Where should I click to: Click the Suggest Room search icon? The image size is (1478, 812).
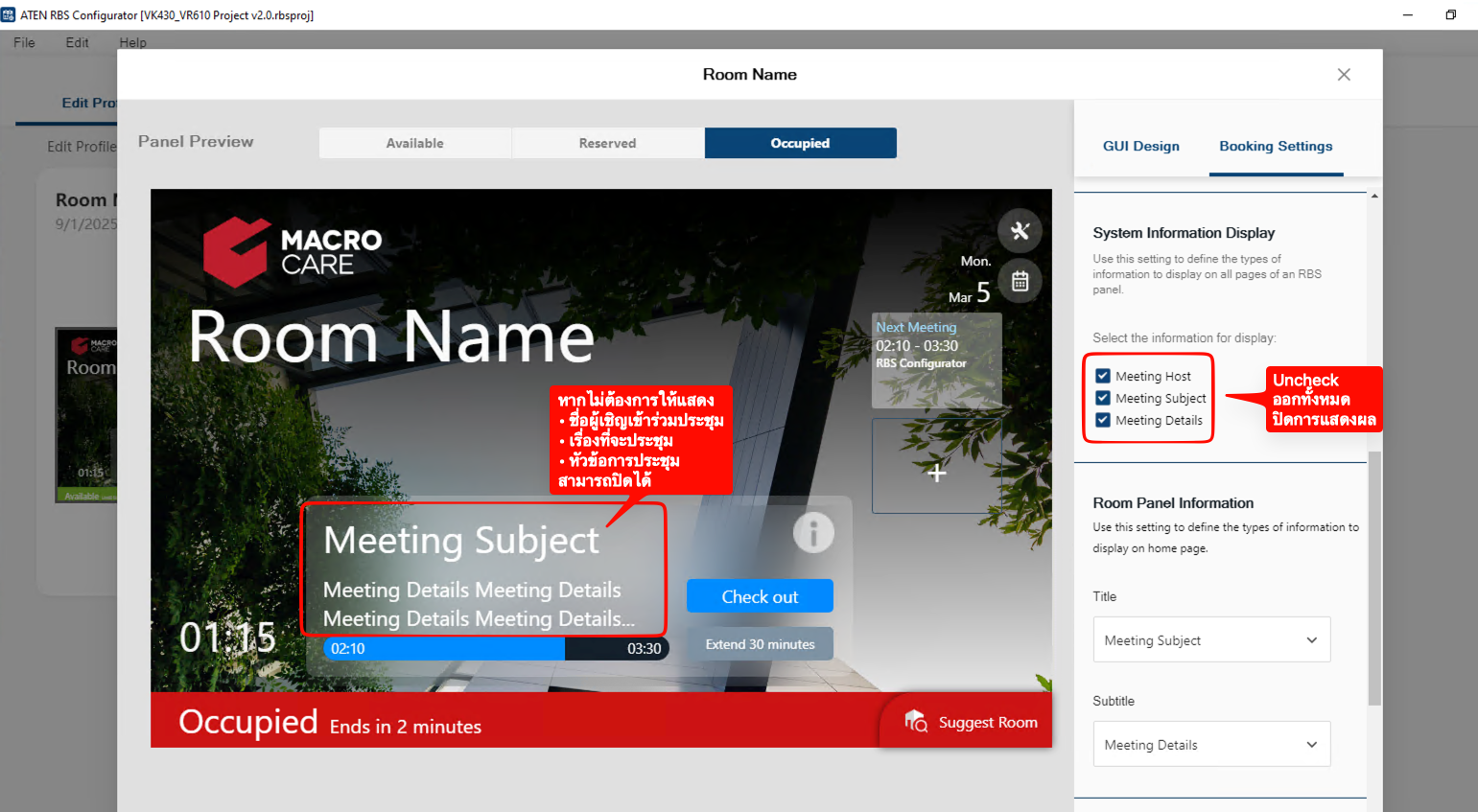(916, 722)
